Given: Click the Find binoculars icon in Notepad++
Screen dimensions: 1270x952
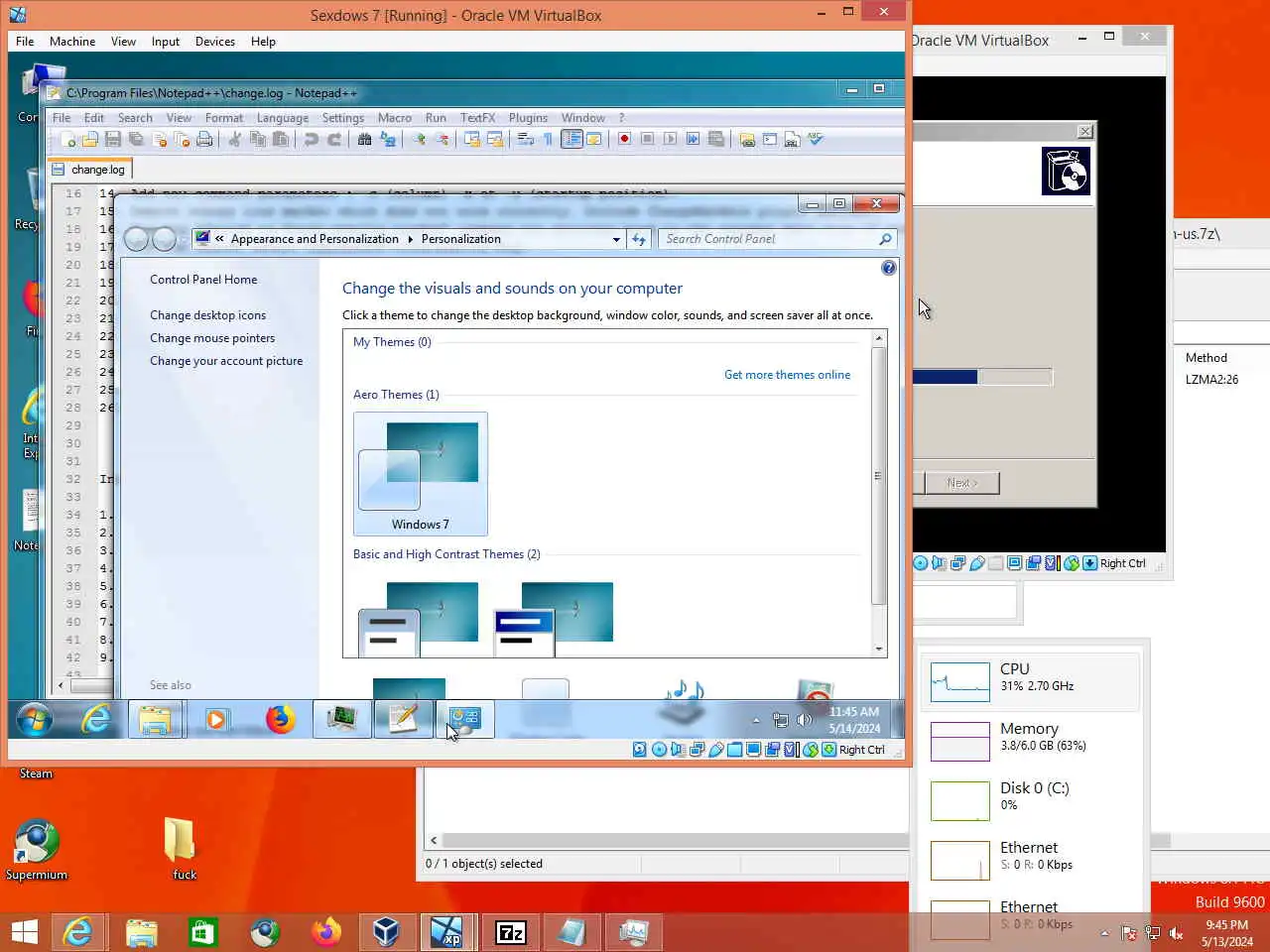Looking at the screenshot, I should click(364, 139).
